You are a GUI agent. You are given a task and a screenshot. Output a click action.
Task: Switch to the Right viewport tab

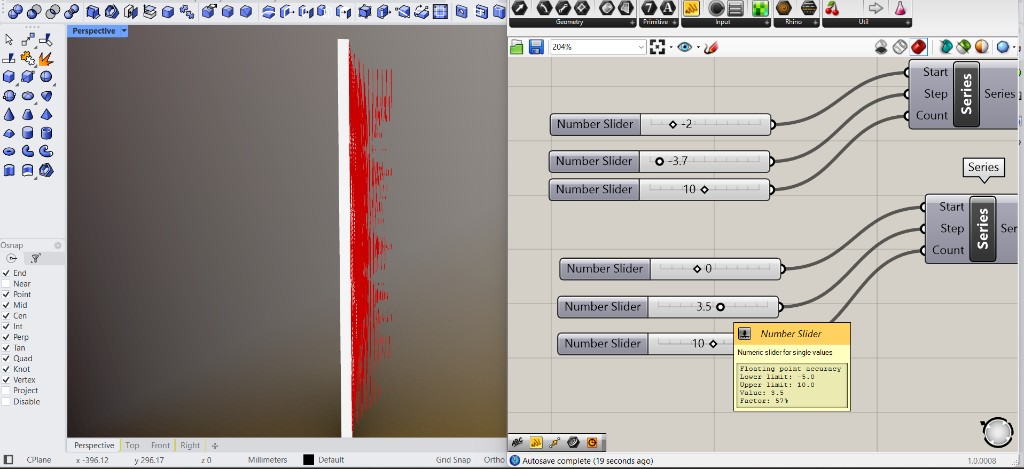coord(190,445)
